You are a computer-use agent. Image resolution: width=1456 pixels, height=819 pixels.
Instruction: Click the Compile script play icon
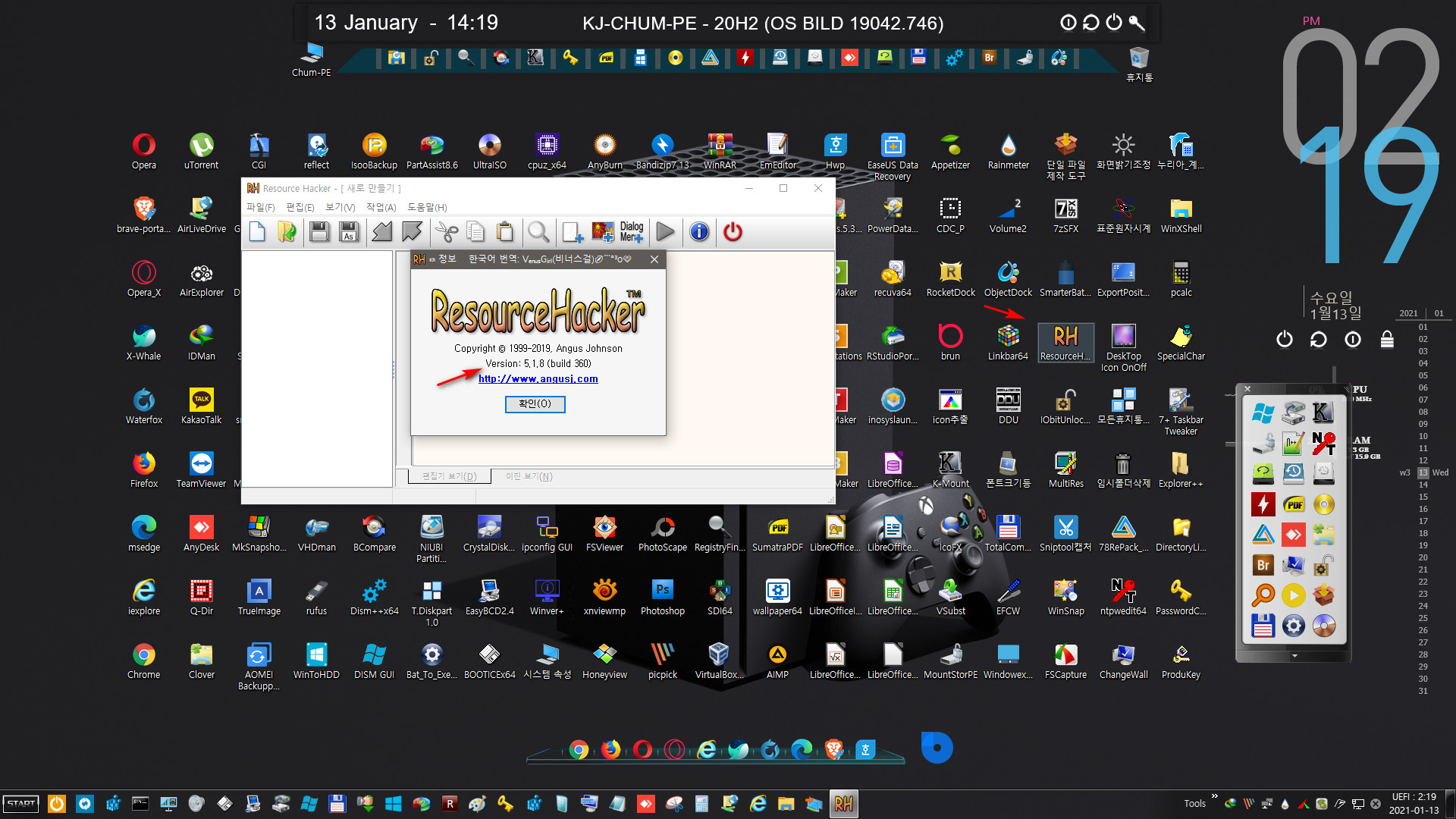tap(665, 232)
